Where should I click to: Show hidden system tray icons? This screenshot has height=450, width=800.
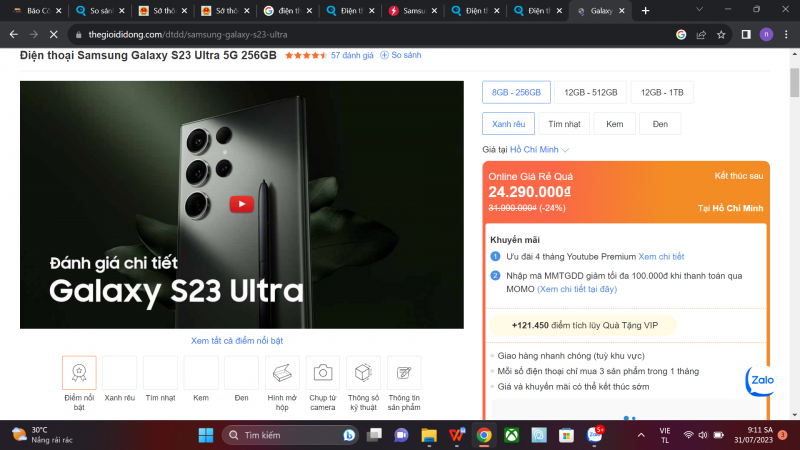pos(641,435)
